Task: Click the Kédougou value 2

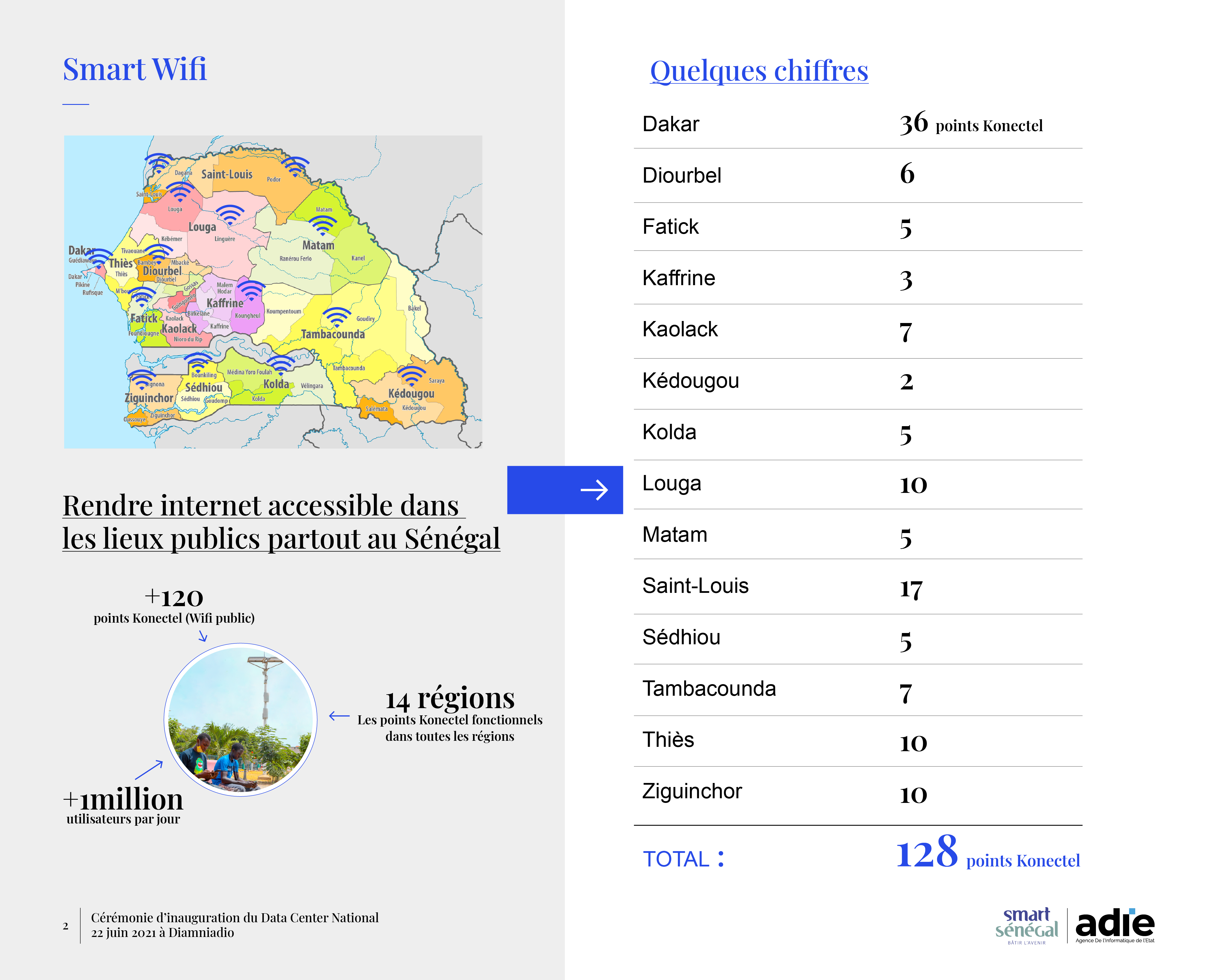Action: point(907,383)
